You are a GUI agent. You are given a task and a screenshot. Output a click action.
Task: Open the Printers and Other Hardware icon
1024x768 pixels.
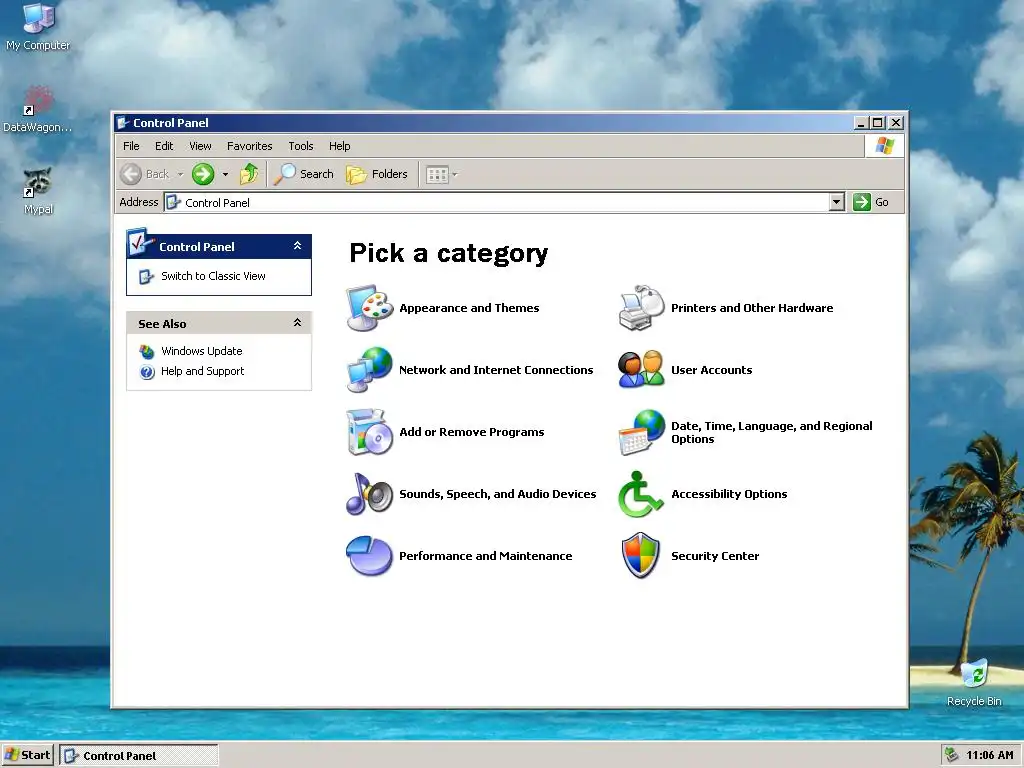coord(641,308)
